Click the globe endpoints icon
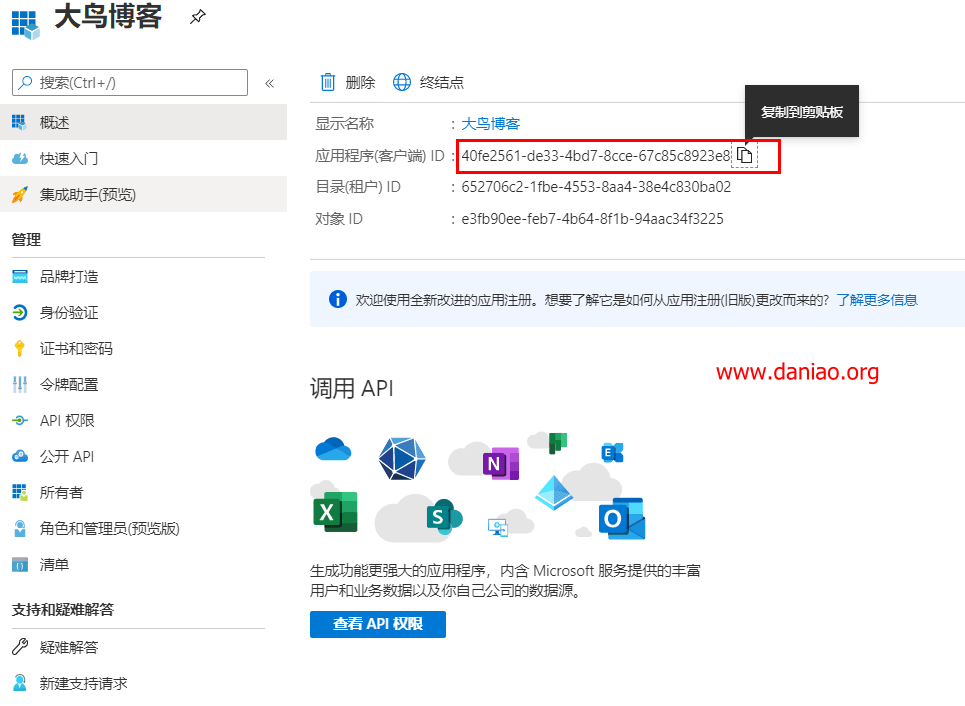Viewport: 965px width, 706px height. click(402, 82)
